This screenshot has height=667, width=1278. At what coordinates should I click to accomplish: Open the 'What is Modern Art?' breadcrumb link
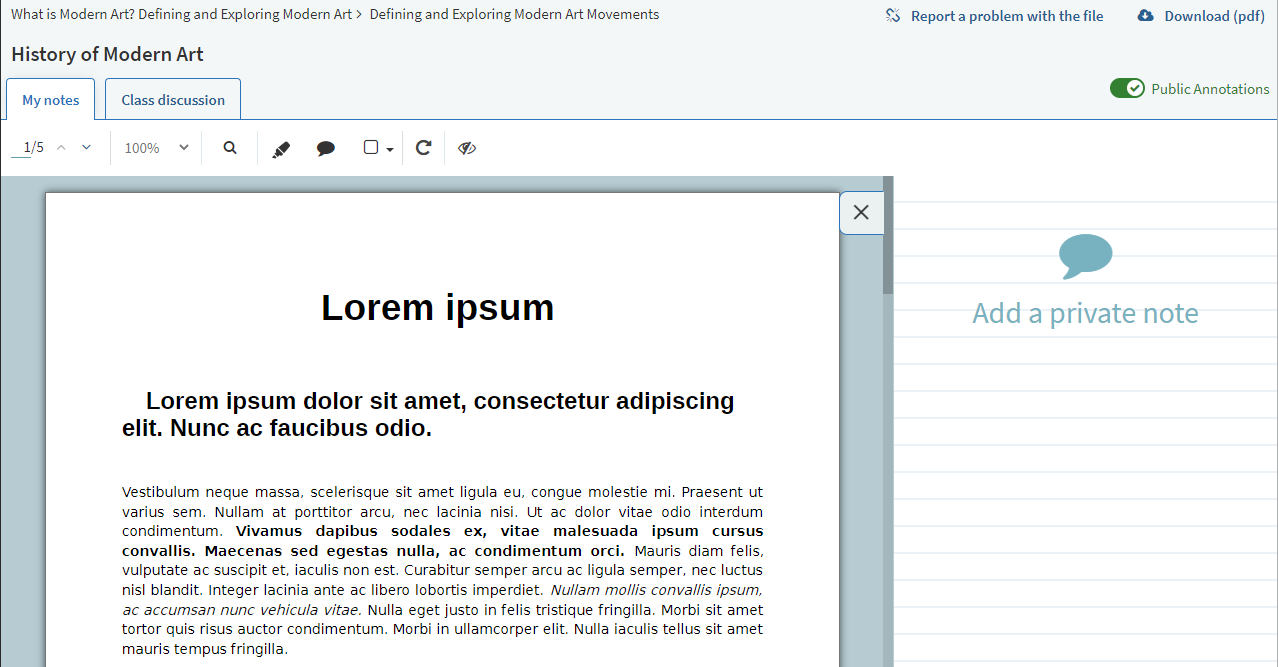181,15
